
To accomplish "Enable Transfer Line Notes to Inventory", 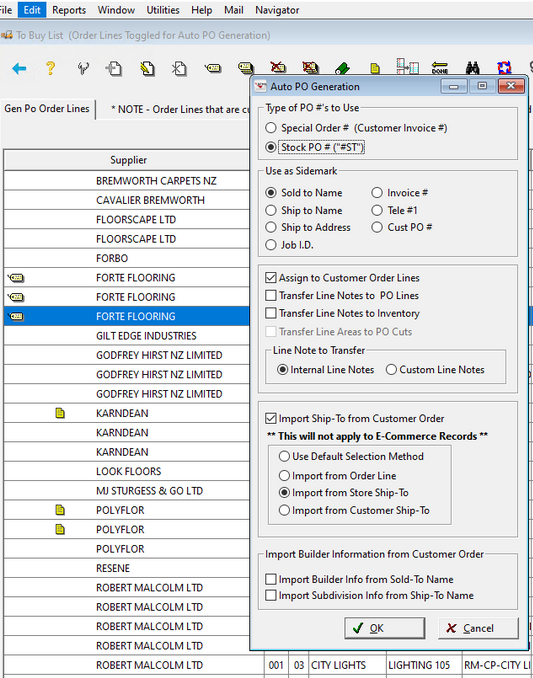I will point(271,313).
